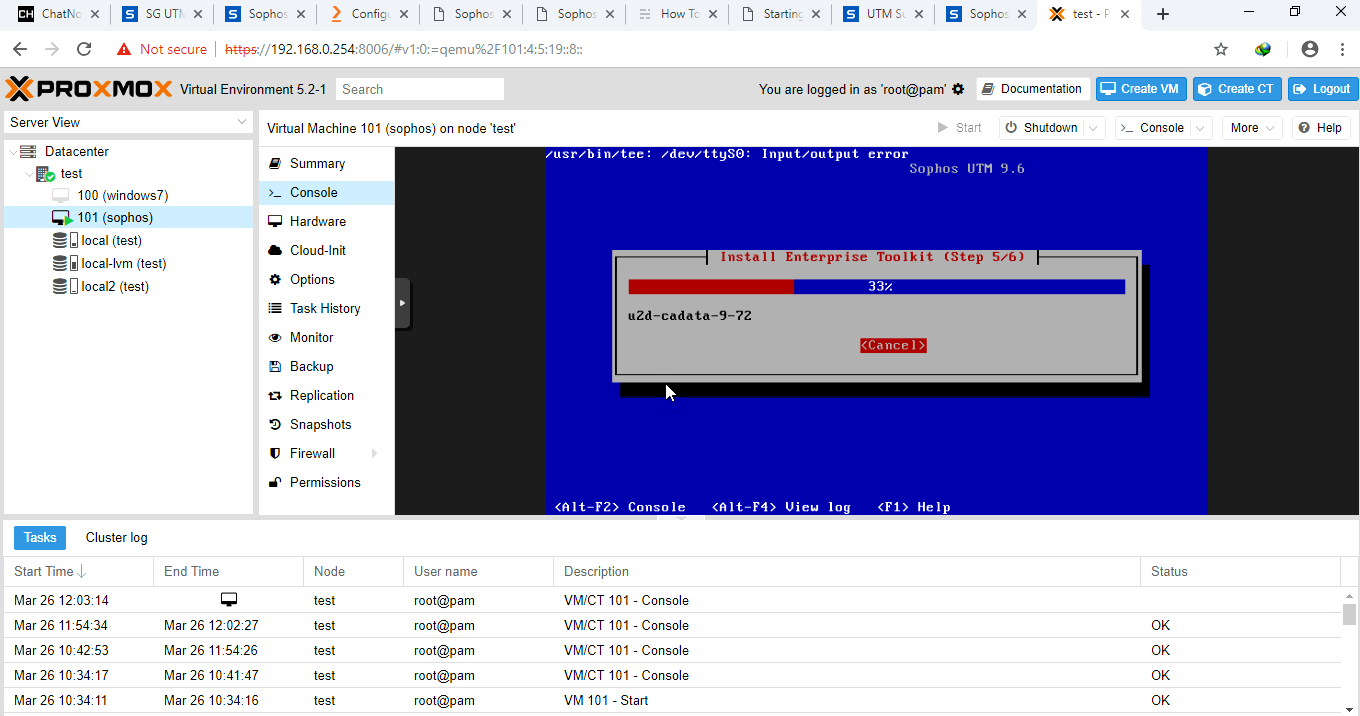Click the Task History list icon
The image size is (1360, 716).
[275, 308]
